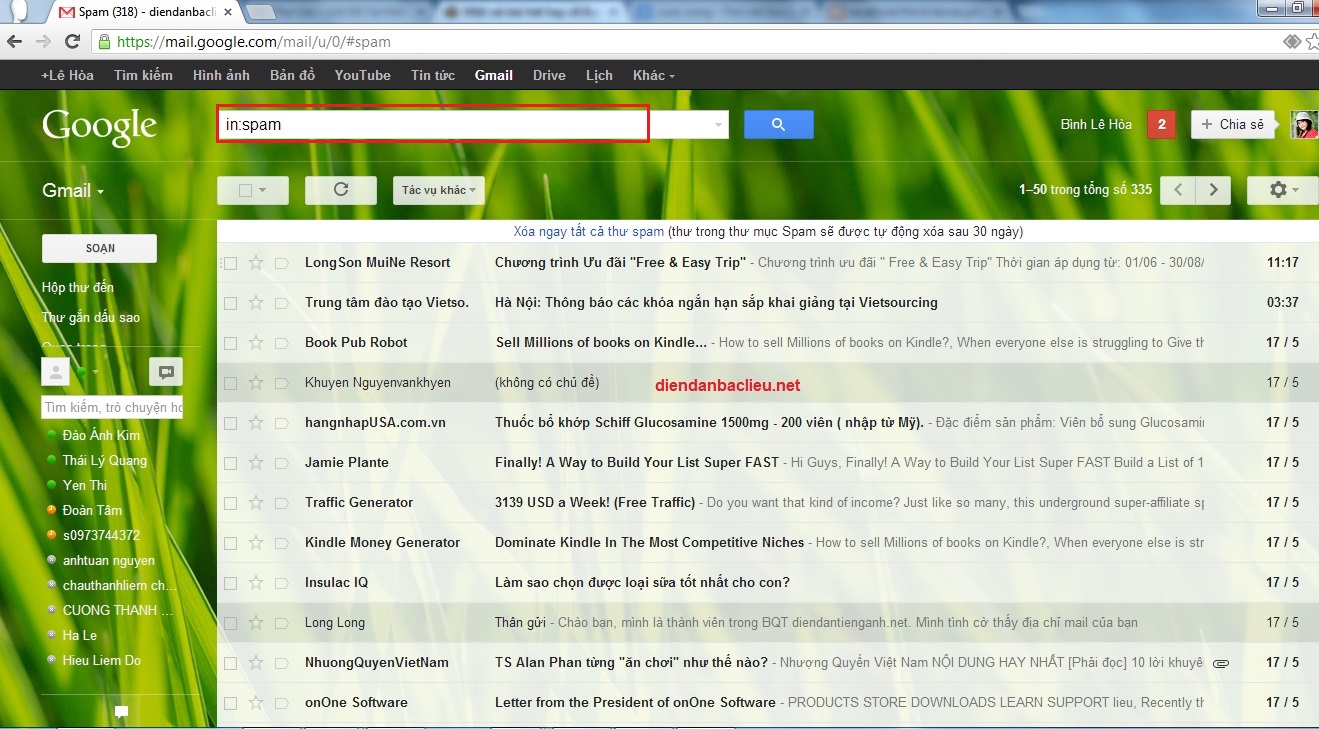1319x729 pixels.
Task: Open YouTube in Google bar
Action: [x=363, y=75]
